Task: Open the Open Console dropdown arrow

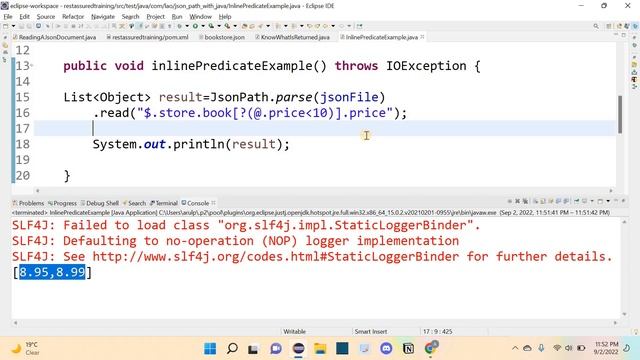Action: click(x=608, y=201)
